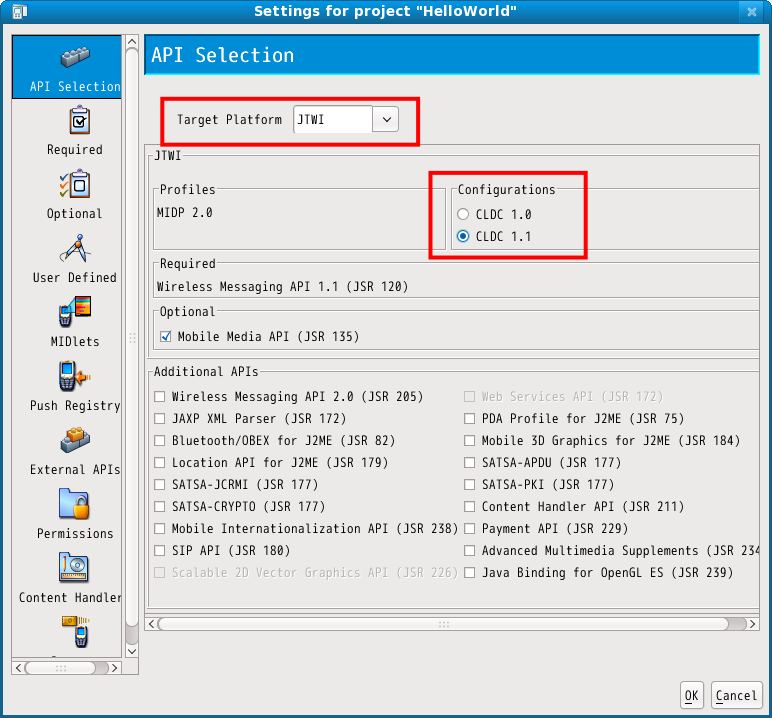This screenshot has width=772, height=718.
Task: Open the Required settings icon
Action: 74,123
